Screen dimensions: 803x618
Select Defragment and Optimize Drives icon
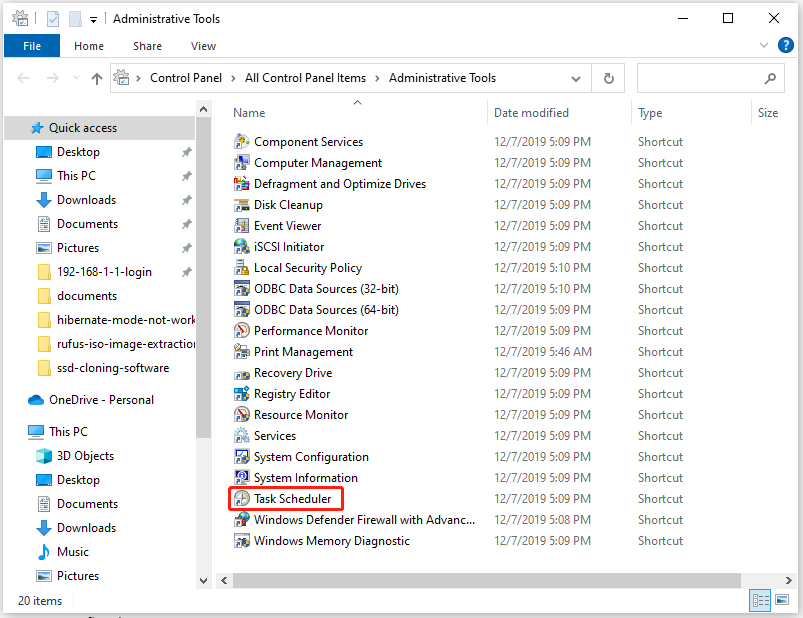tap(241, 184)
